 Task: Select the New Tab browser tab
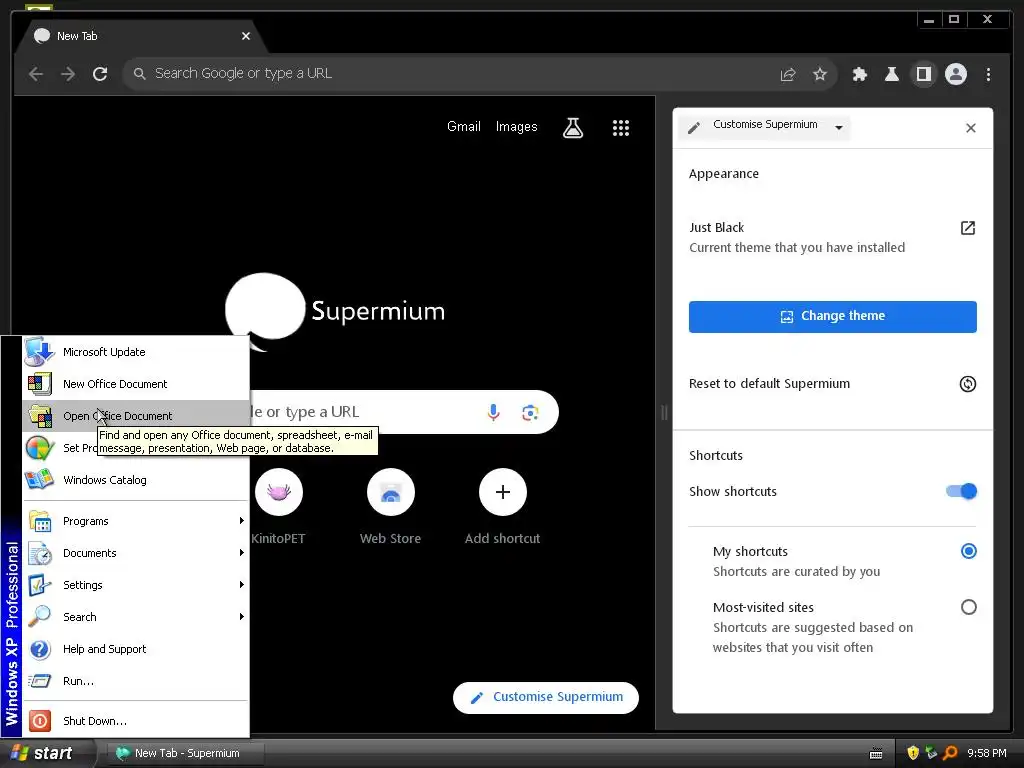(140, 37)
